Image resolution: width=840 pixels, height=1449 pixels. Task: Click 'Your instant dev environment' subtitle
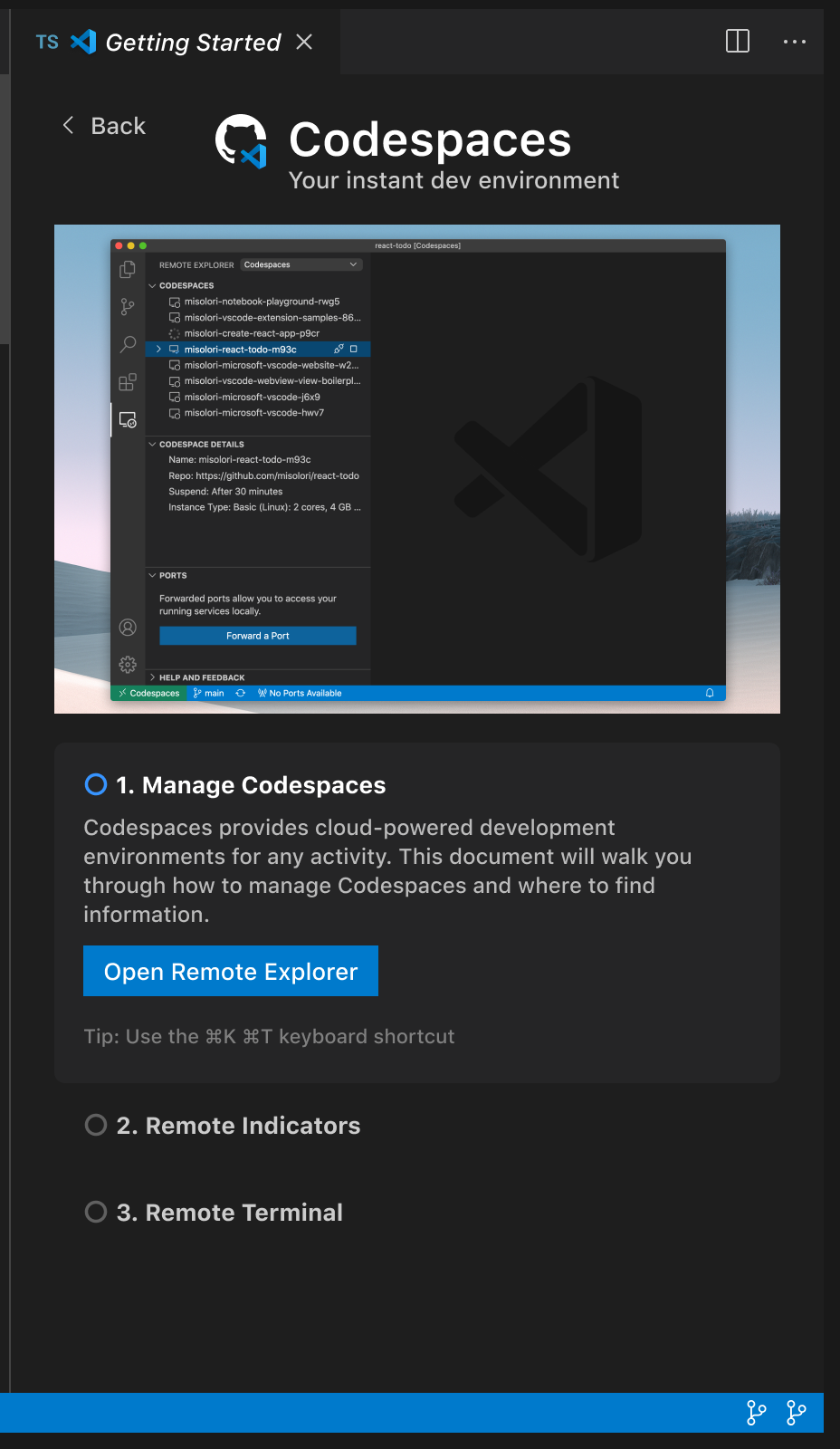(x=453, y=180)
